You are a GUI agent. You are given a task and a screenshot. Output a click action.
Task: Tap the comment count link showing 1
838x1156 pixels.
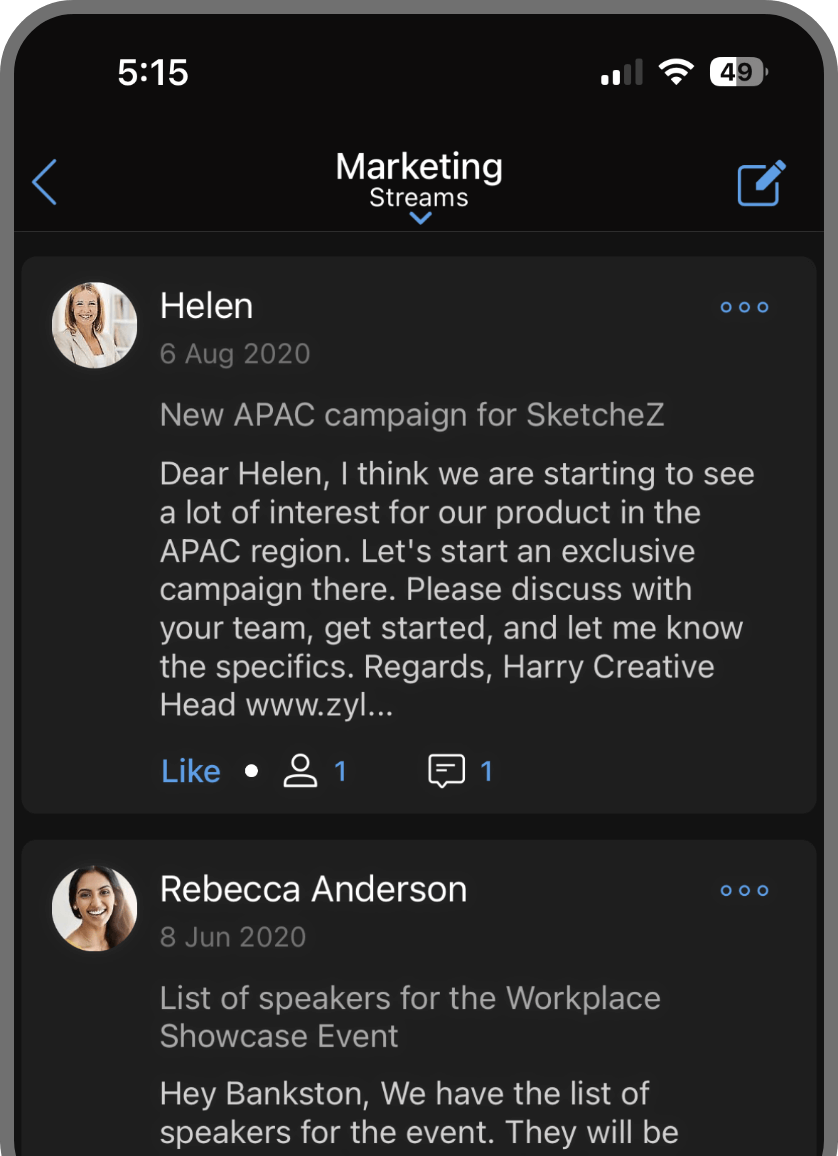[x=487, y=770]
